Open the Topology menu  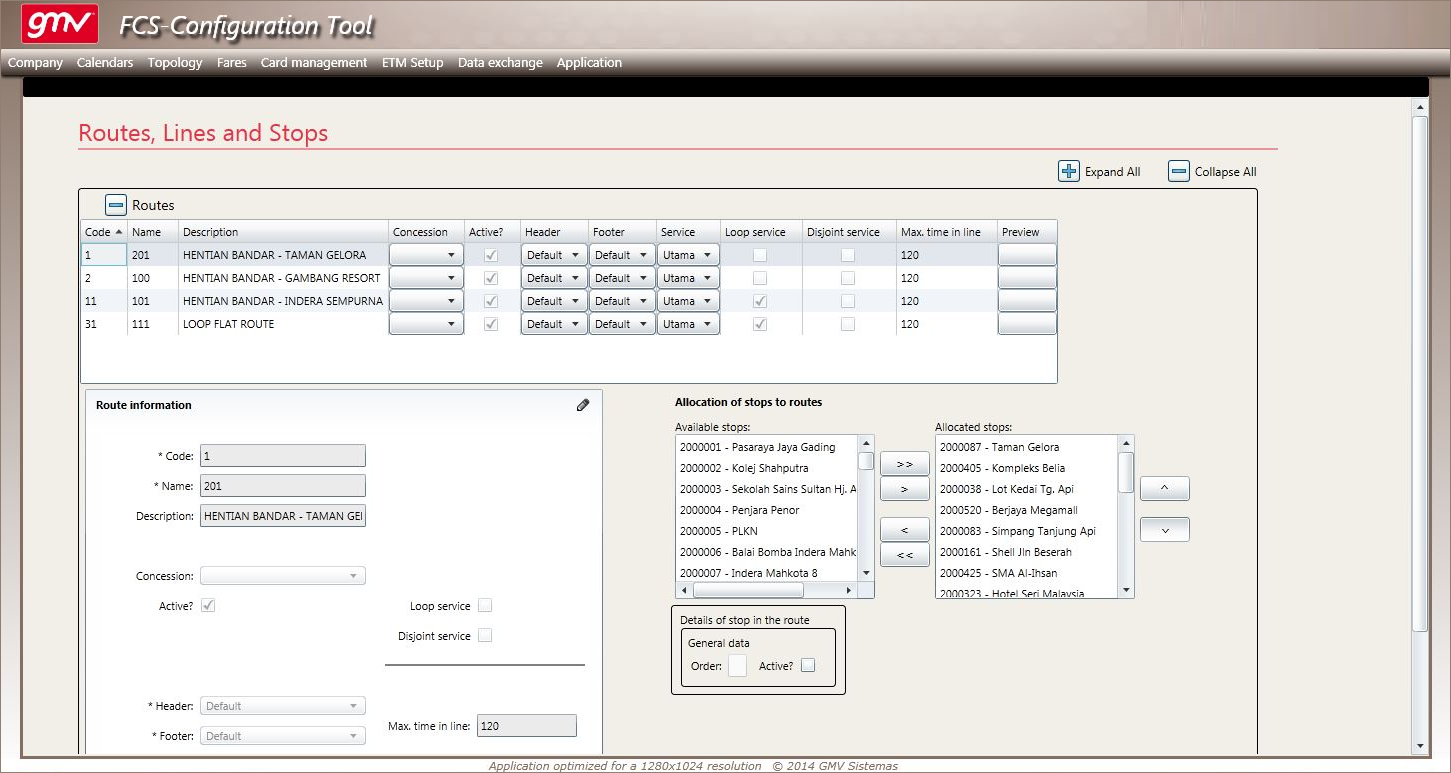(x=175, y=62)
